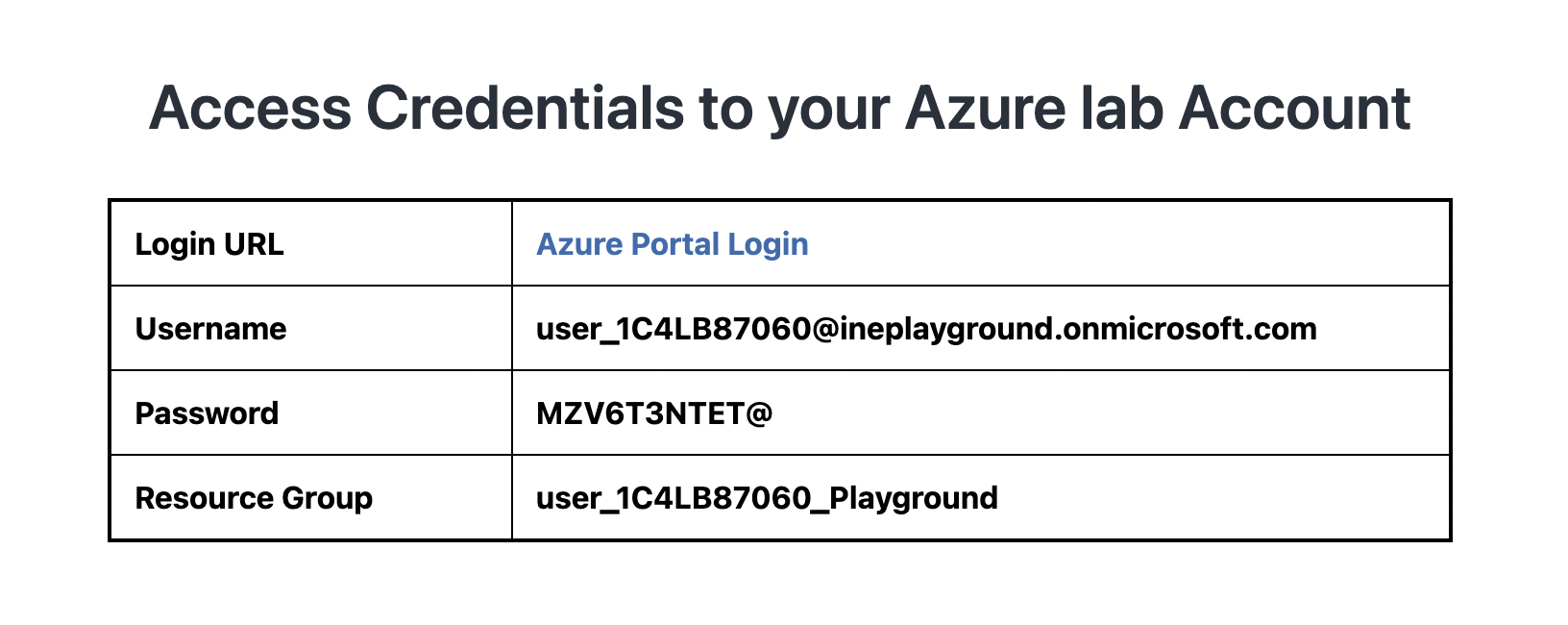Click the word Credentials in the heading
1568x625 pixels.
pos(525,108)
